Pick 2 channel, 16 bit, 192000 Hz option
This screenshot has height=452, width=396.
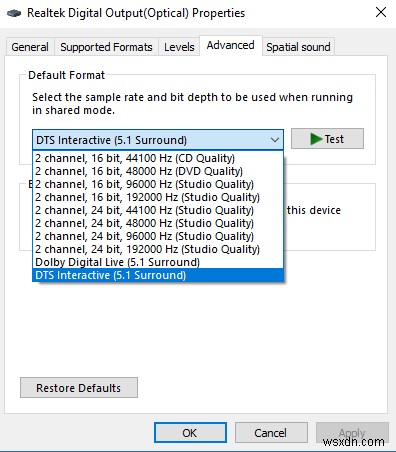(x=158, y=197)
